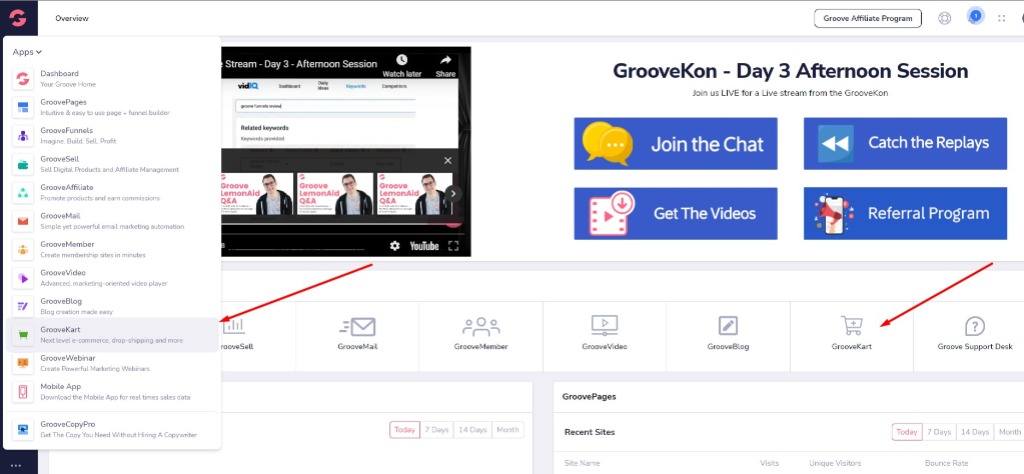
Task: Open the GrooveKart cart icon in Apps menu
Action: coord(23,335)
